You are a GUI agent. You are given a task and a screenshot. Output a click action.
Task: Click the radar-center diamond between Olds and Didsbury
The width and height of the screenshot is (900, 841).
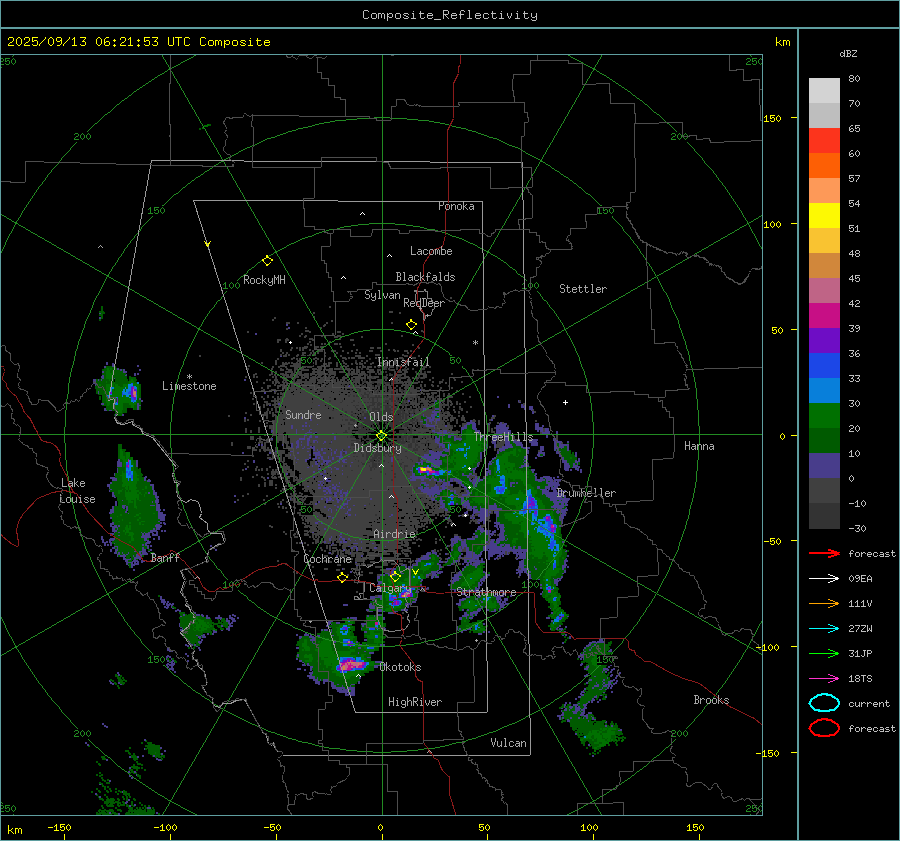381,436
